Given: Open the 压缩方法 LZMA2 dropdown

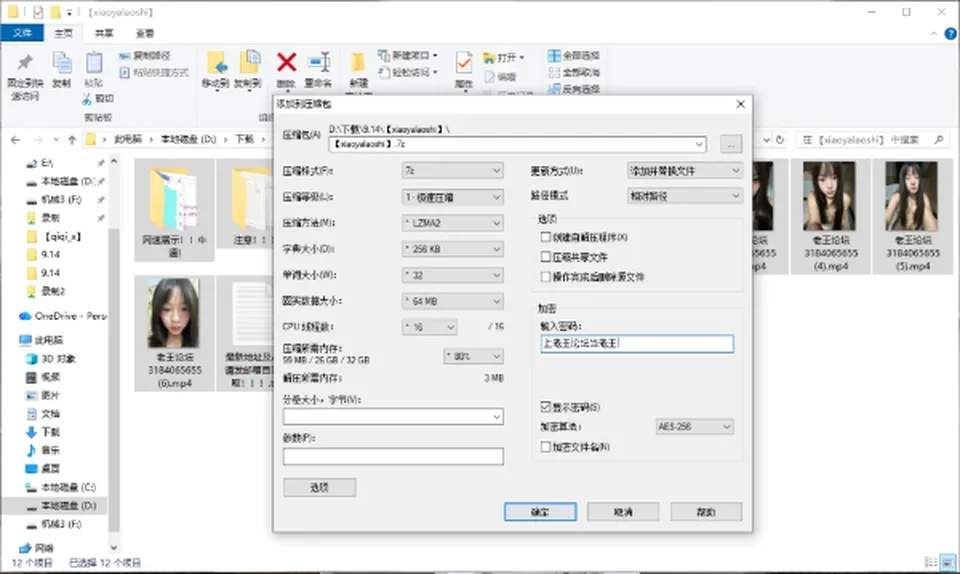Looking at the screenshot, I should 452,223.
